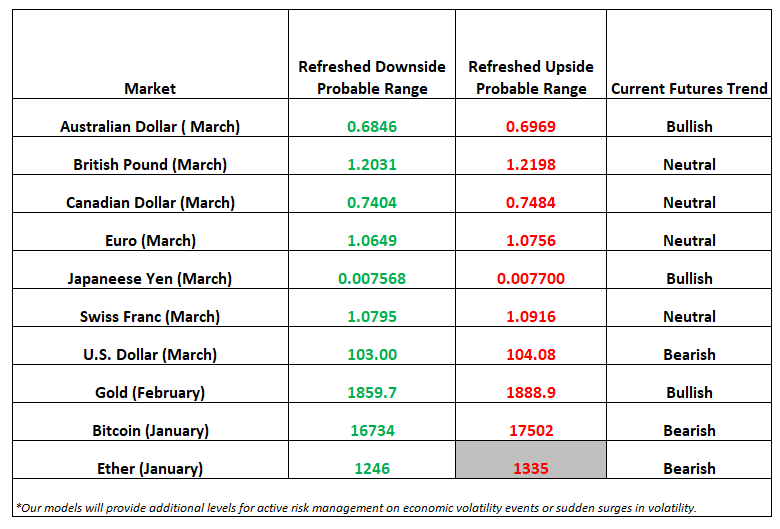Screen dimensions: 780x529
Task: Click the footnote about risk management models
Action: (356, 508)
